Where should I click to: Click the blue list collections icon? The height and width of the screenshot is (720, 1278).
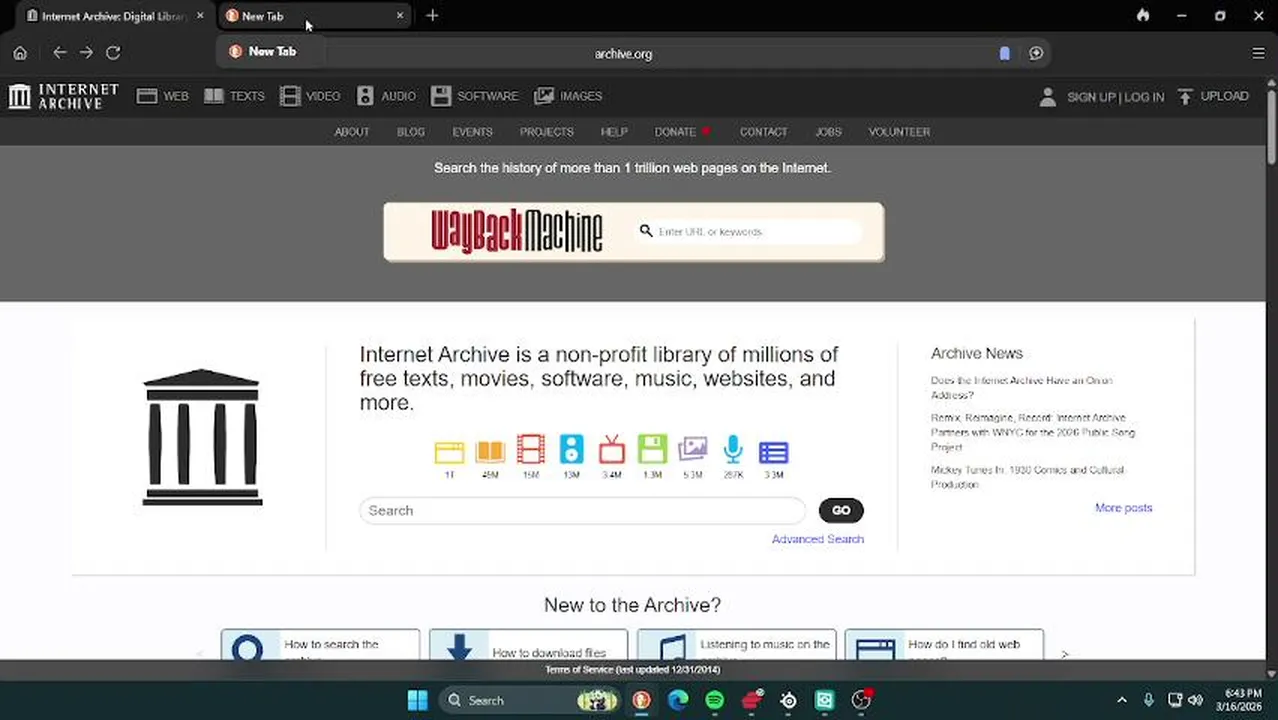[x=774, y=452]
